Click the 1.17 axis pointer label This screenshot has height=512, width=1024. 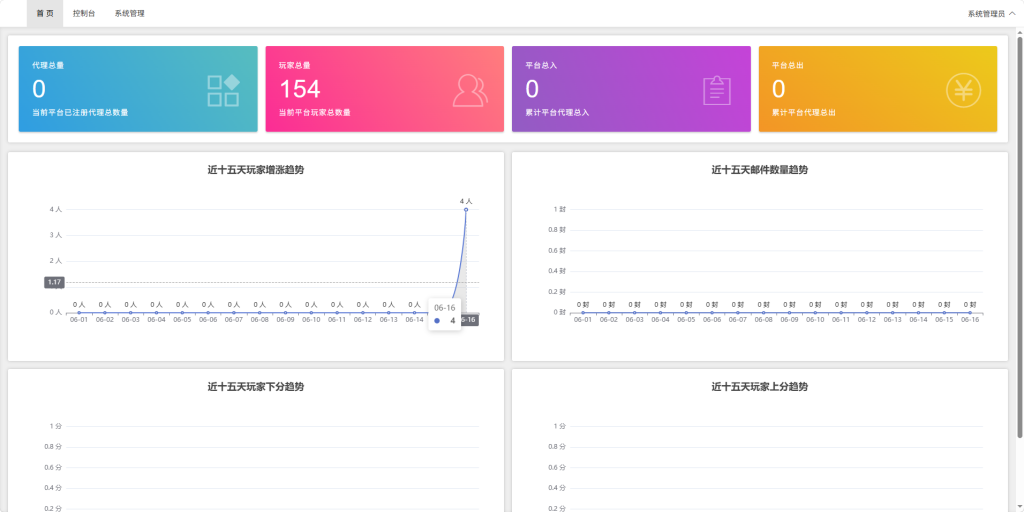click(54, 282)
